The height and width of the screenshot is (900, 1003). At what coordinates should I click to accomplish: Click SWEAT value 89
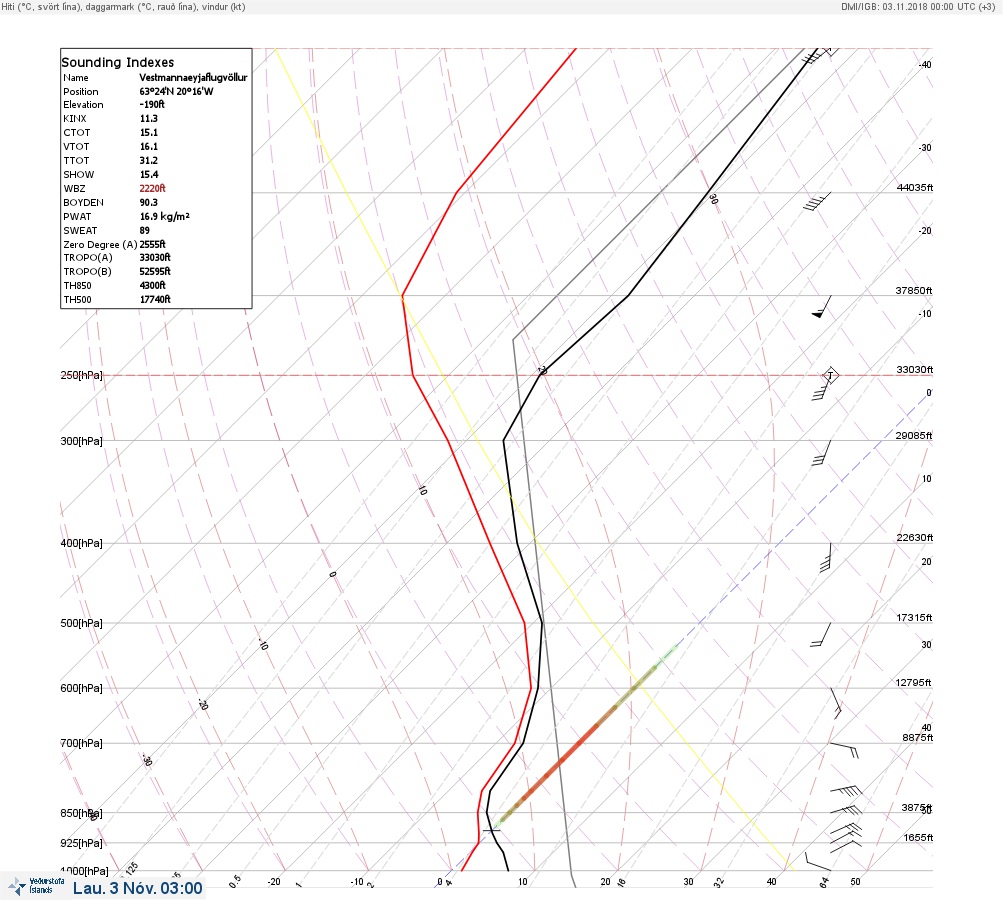point(145,230)
